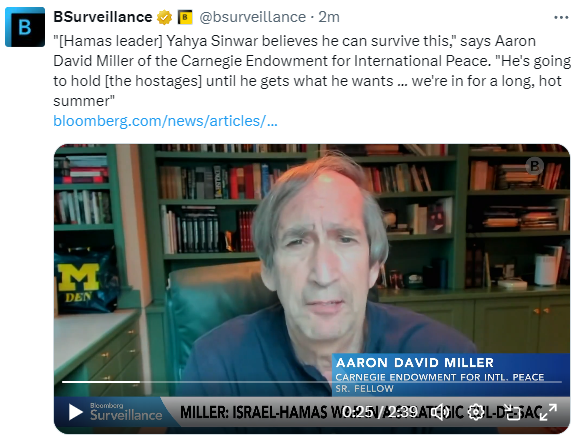Seek along the video progress bar
The height and width of the screenshot is (437, 578).
tap(311, 382)
